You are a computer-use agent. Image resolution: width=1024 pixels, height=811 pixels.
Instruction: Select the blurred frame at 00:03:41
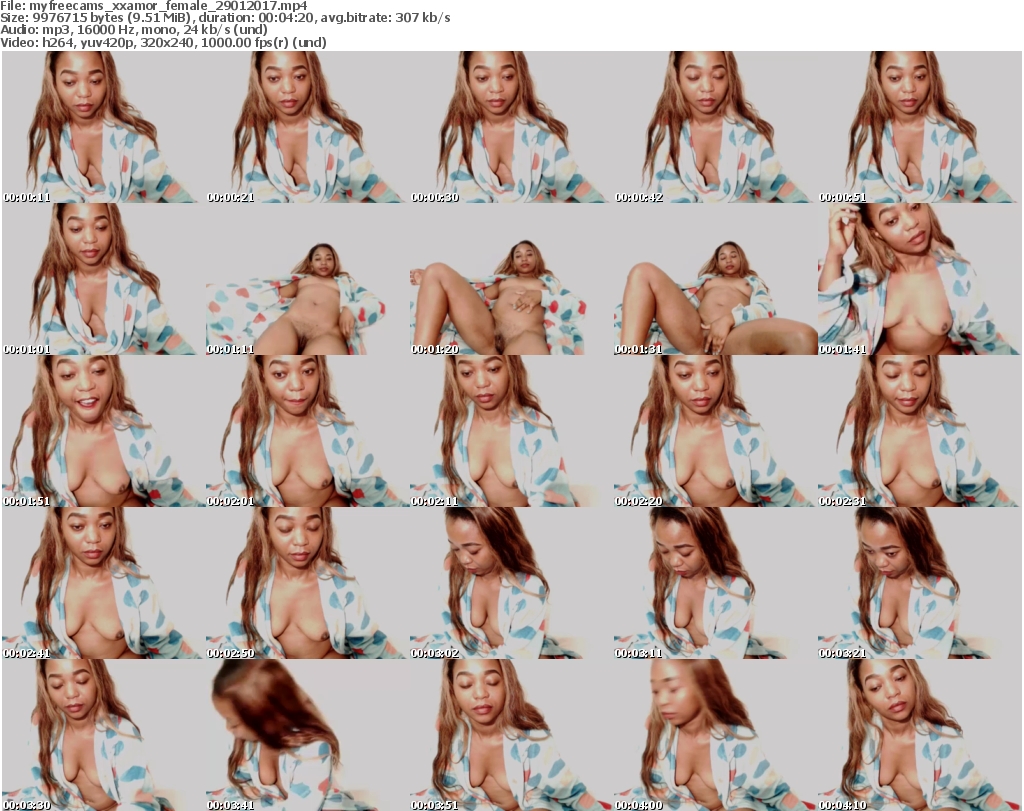[307, 735]
